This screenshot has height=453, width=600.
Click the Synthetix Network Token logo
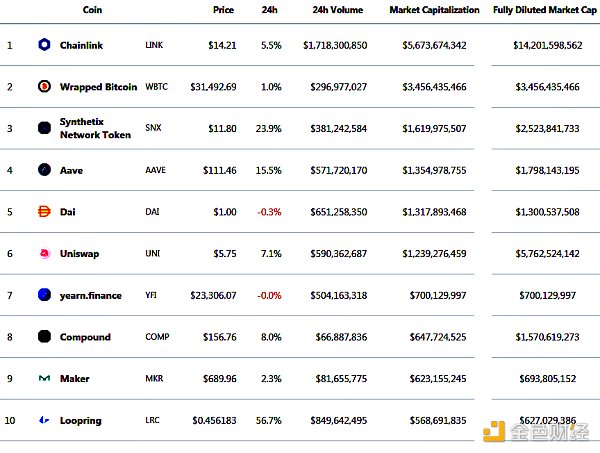tap(44, 128)
